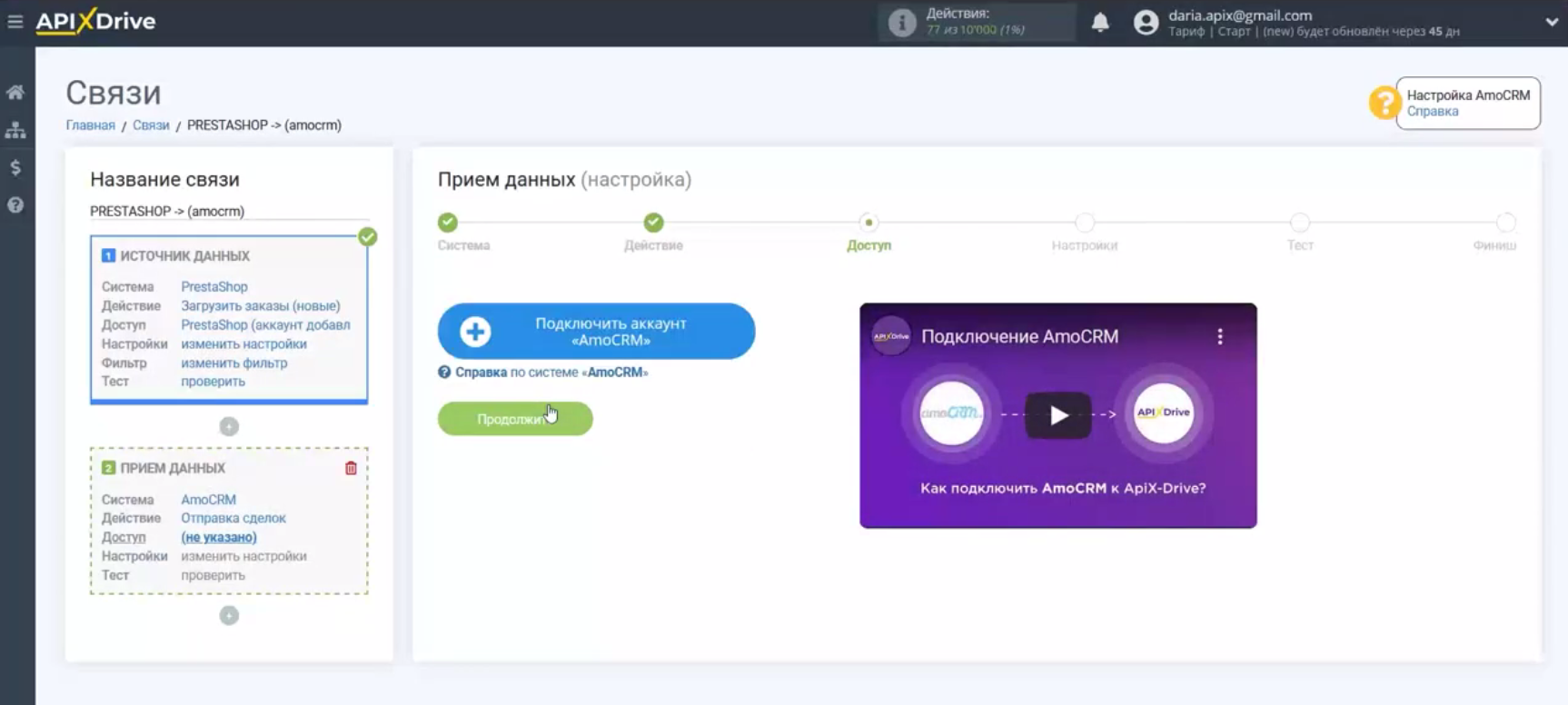Viewport: 1568px width, 705px height.
Task: Go to Связи breadcrumb
Action: point(151,125)
